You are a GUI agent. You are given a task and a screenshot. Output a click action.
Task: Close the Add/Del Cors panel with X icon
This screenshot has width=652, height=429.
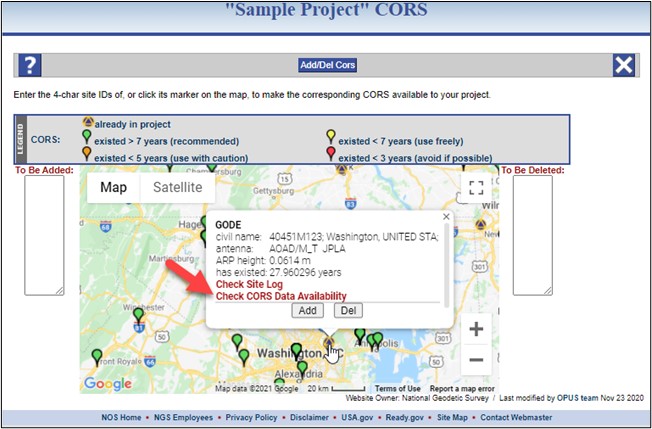[624, 65]
